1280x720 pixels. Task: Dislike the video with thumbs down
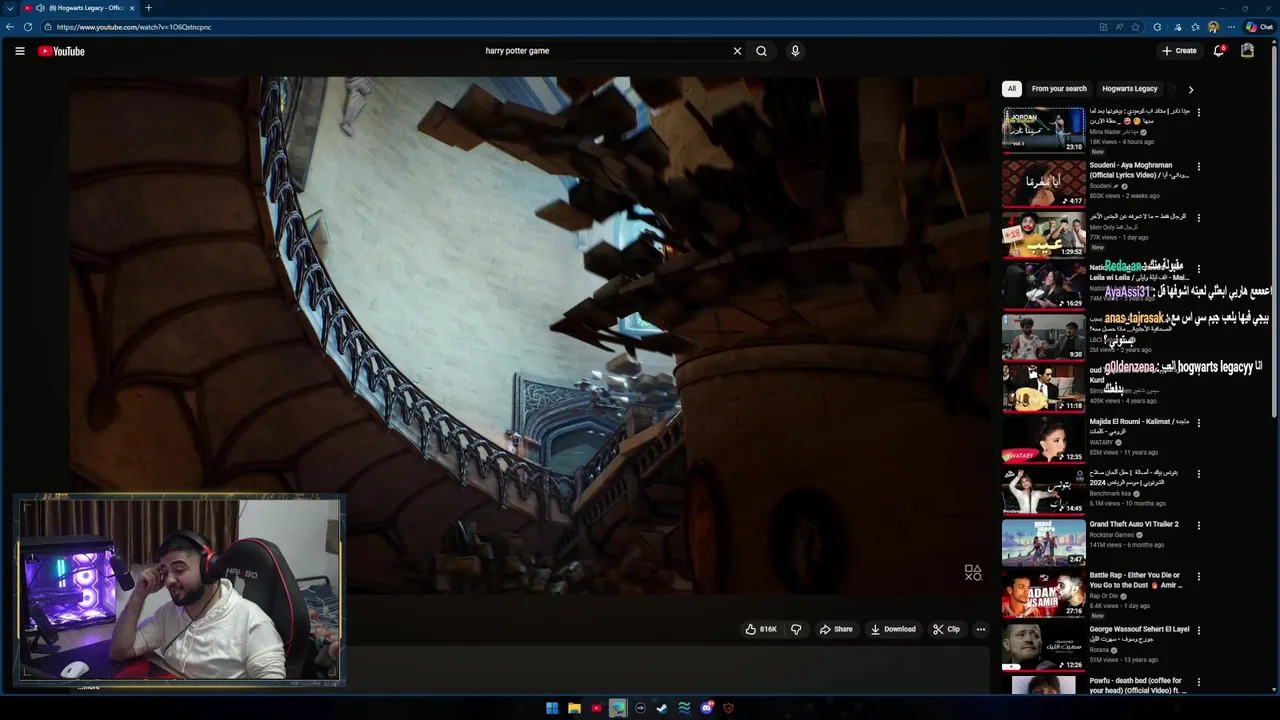pyautogui.click(x=796, y=629)
